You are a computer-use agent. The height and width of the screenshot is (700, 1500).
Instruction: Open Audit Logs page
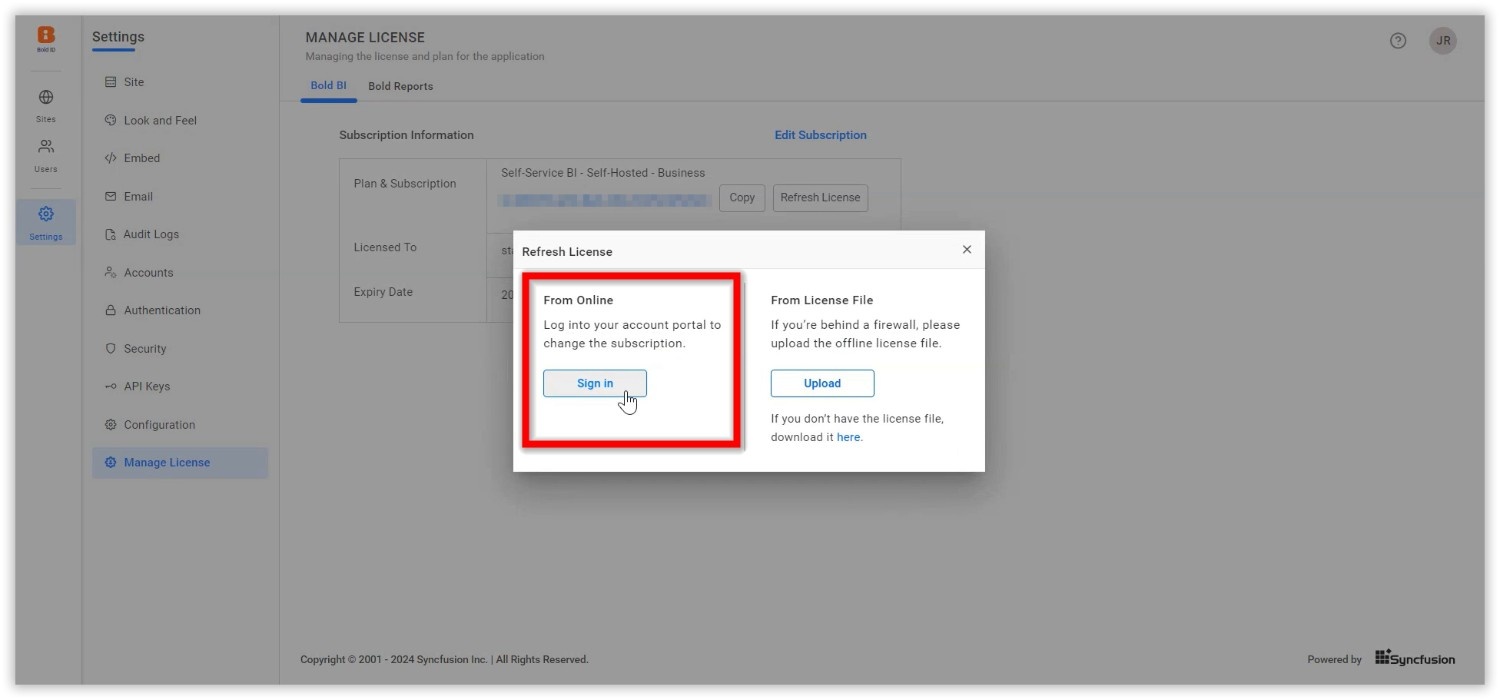click(x=150, y=234)
